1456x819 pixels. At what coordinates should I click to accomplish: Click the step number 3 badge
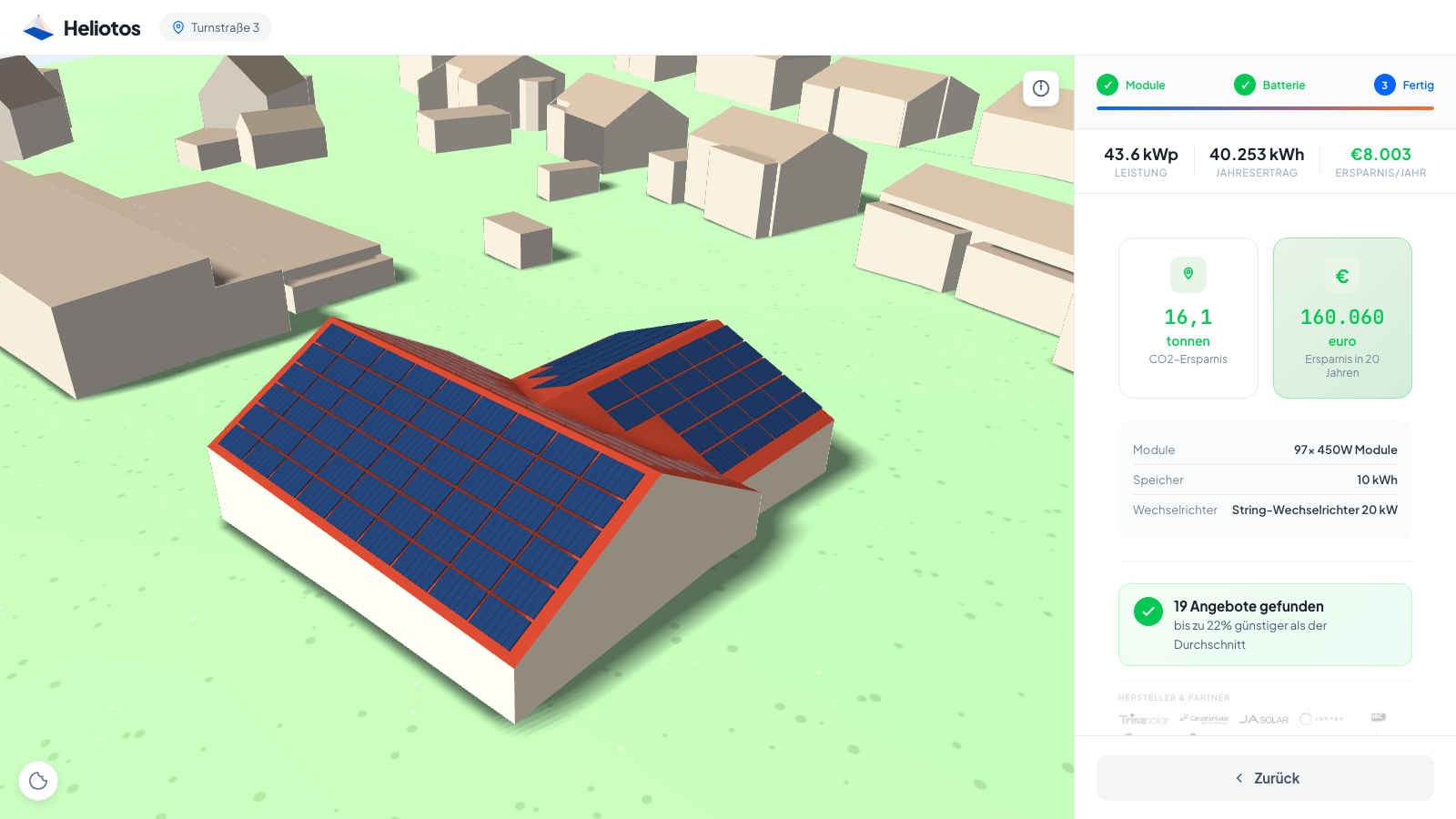point(1385,85)
